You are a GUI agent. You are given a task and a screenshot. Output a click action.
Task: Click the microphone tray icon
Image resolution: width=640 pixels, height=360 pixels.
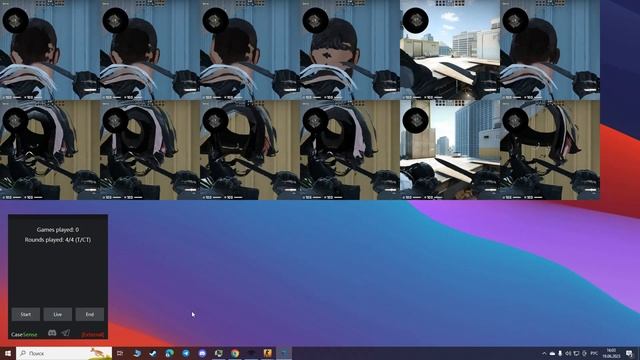coord(560,353)
